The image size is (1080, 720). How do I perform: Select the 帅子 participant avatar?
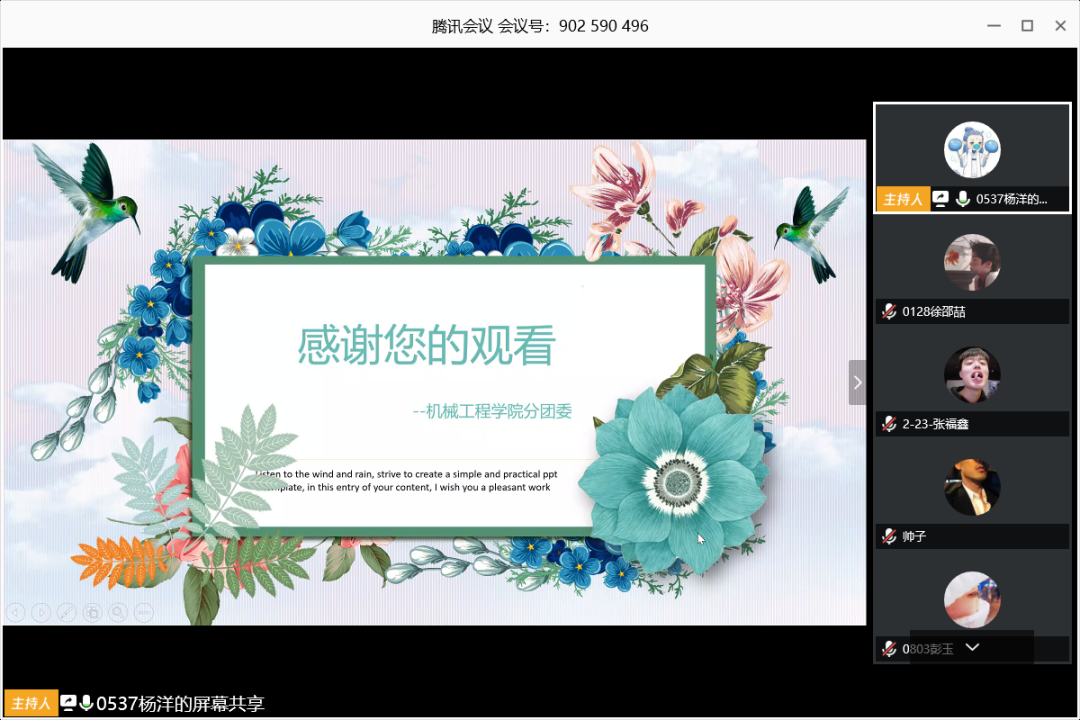972,488
